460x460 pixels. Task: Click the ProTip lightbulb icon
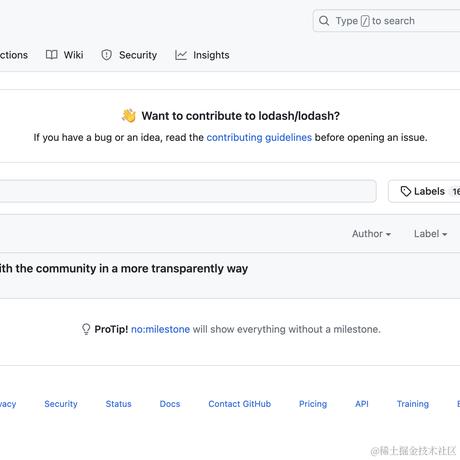click(86, 329)
